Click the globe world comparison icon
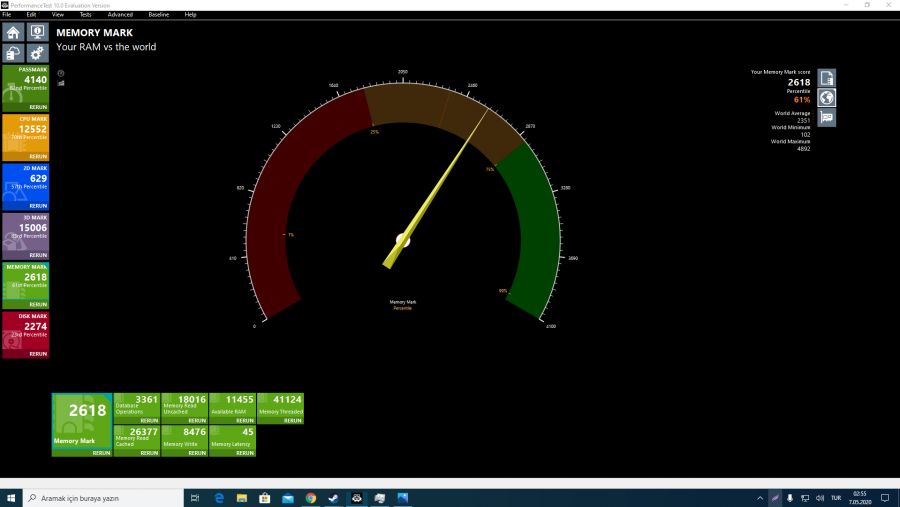This screenshot has height=507, width=900. 827,98
